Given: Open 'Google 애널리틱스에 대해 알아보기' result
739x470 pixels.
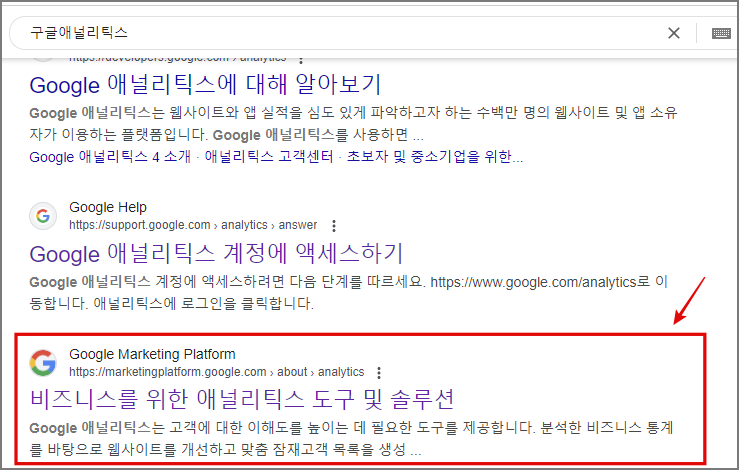Looking at the screenshot, I should (205, 85).
